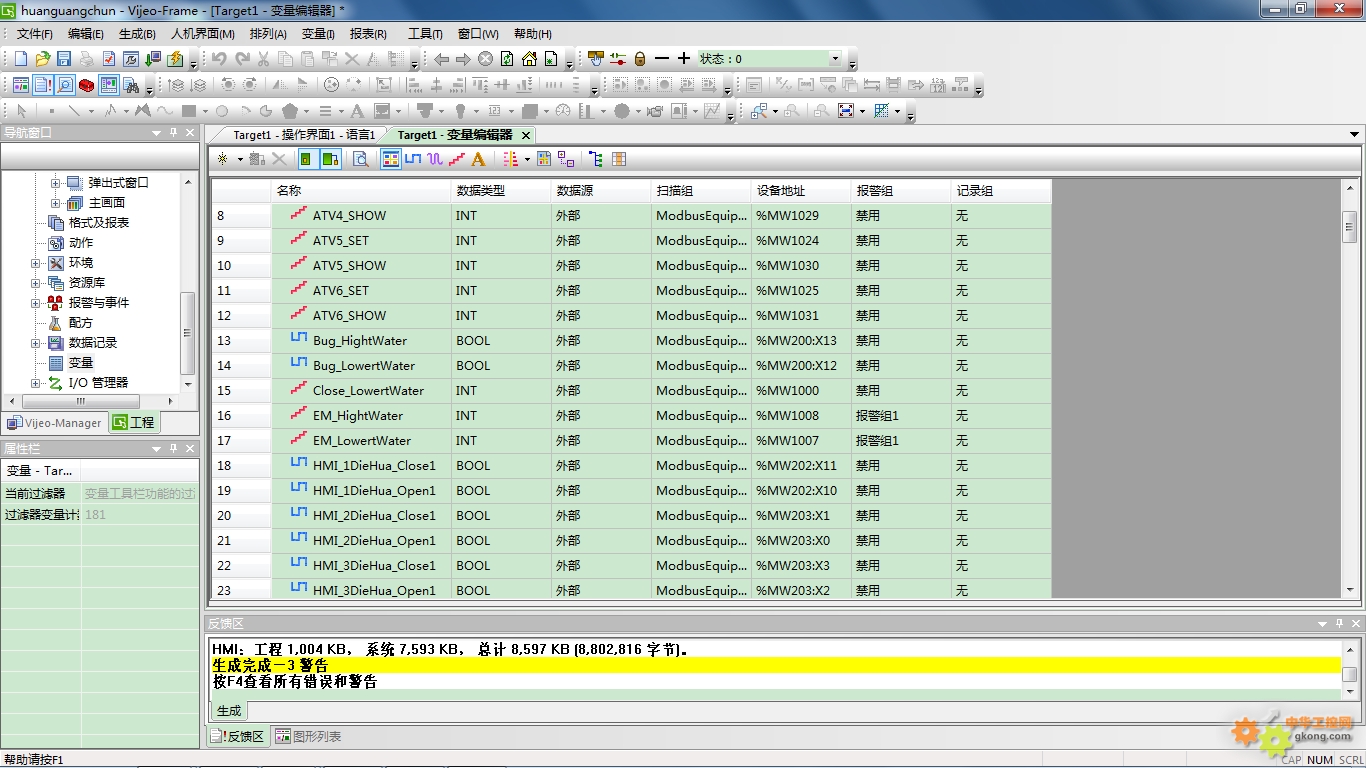This screenshot has width=1366, height=768.
Task: Switch to Target1 - 操作界面1 tab
Action: [x=304, y=134]
